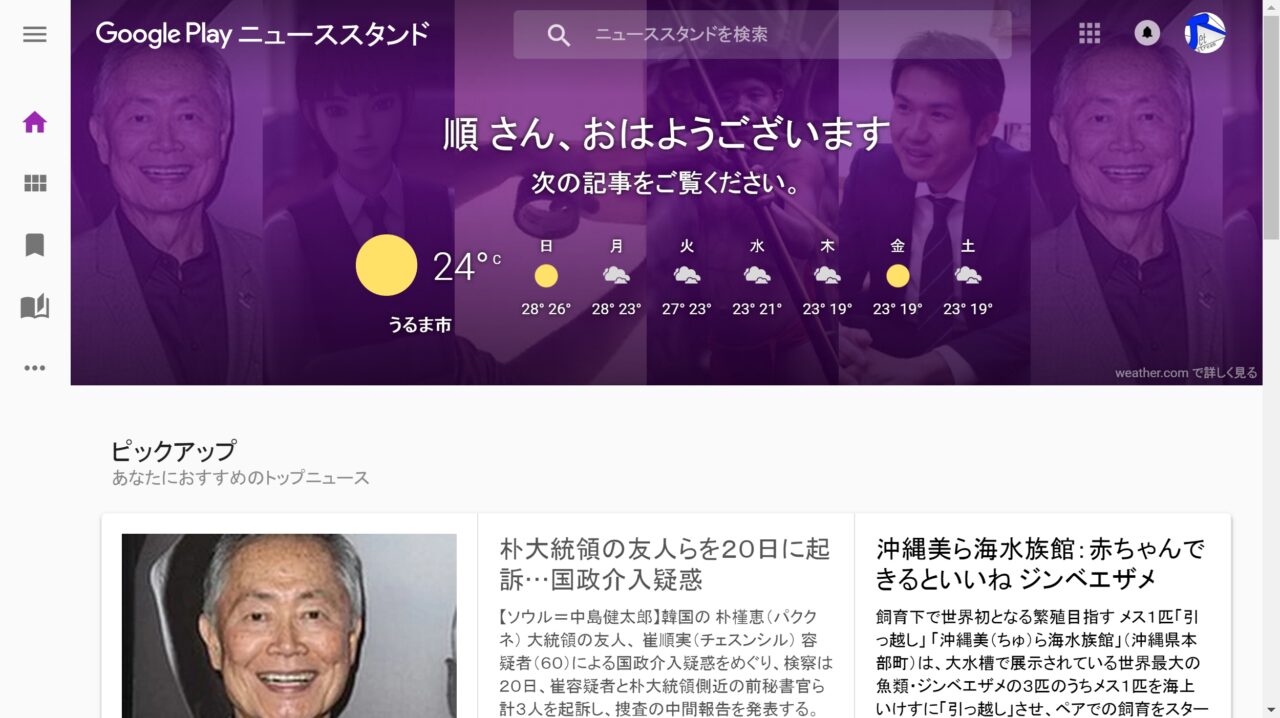
Task: Go to the Home sidebar icon
Action: coord(35,123)
